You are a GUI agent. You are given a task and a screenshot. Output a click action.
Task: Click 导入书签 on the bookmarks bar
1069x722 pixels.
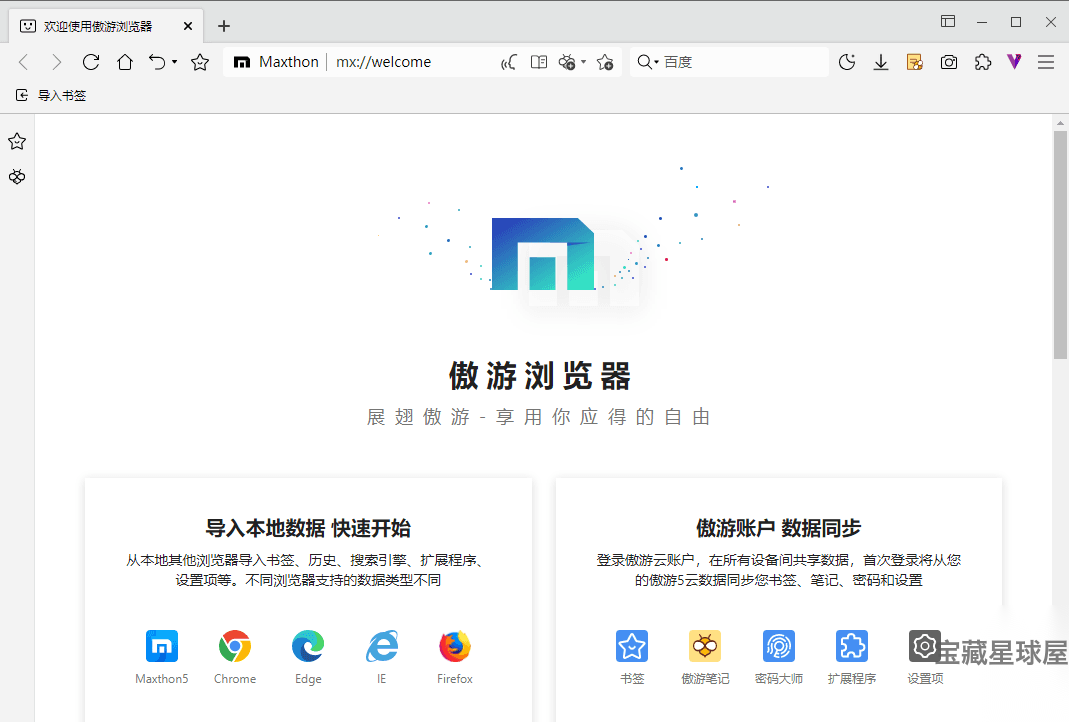point(51,95)
